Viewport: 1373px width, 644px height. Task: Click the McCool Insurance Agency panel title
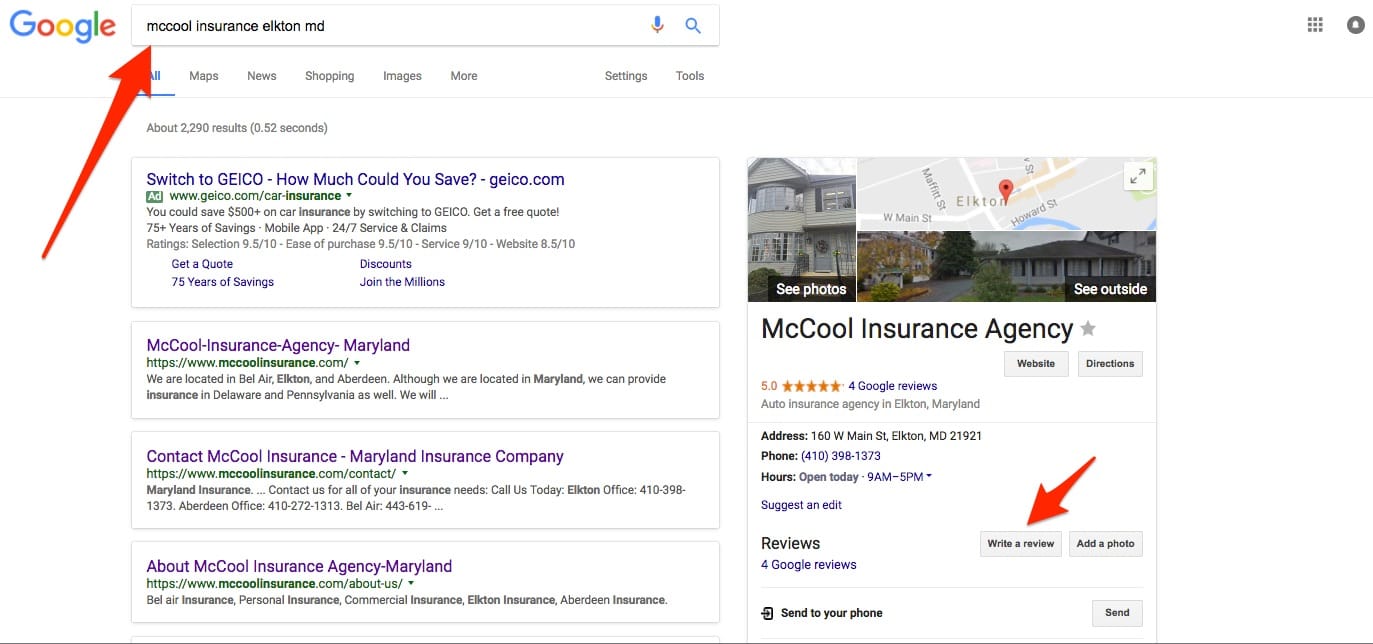coord(917,329)
